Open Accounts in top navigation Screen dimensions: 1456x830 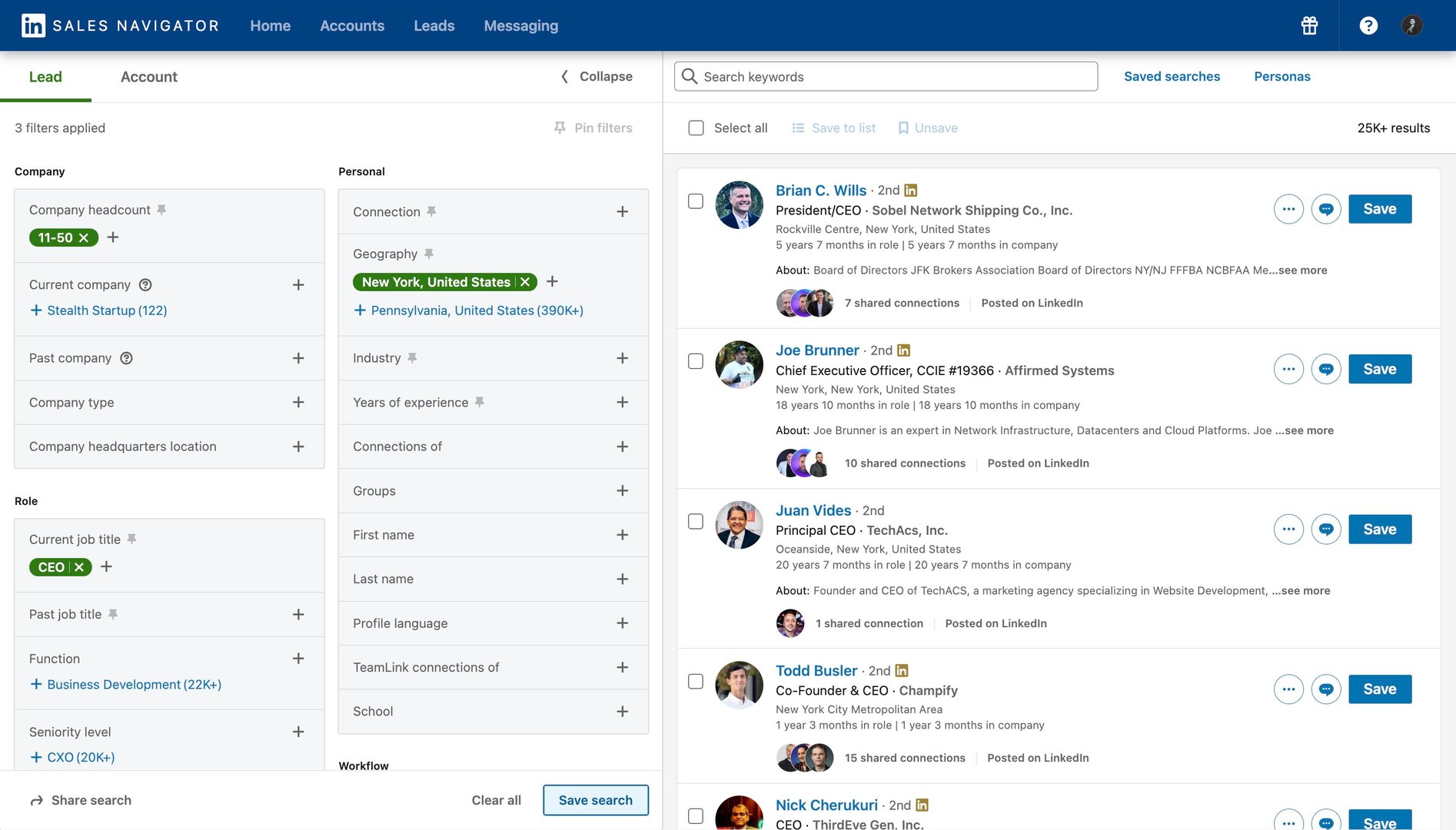pyautogui.click(x=352, y=25)
